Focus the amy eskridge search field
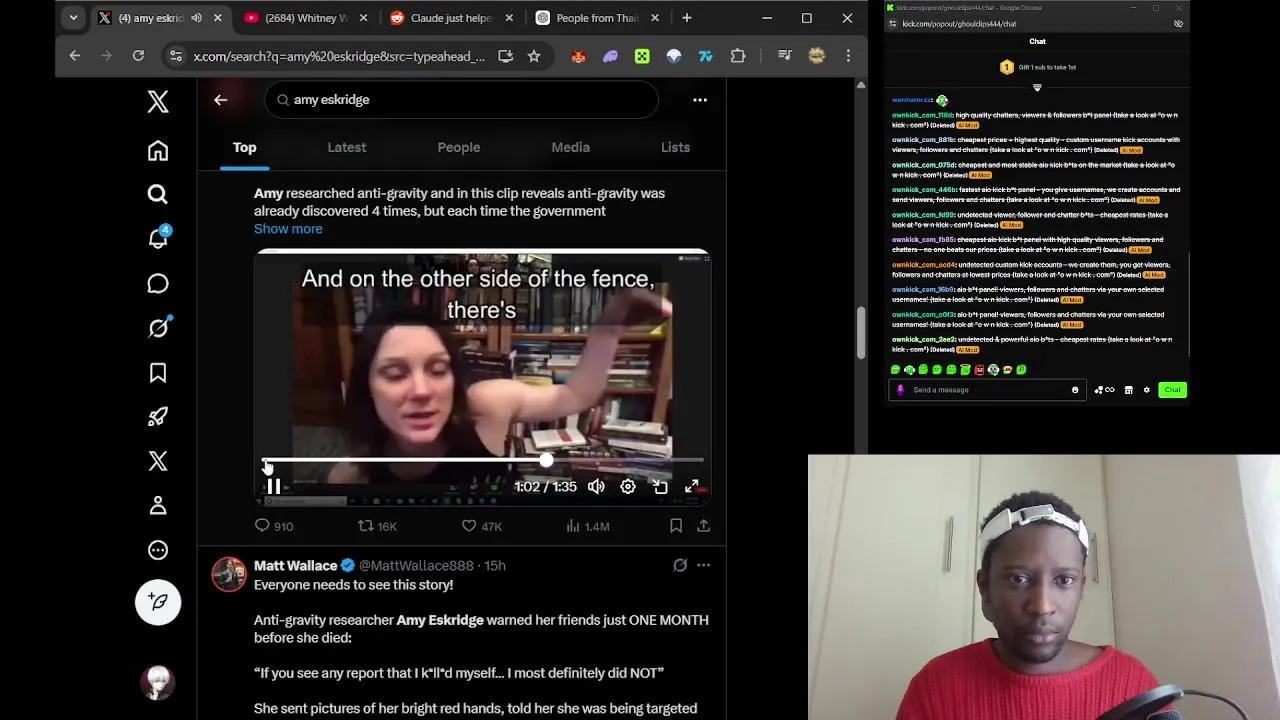The height and width of the screenshot is (720, 1280). click(461, 100)
